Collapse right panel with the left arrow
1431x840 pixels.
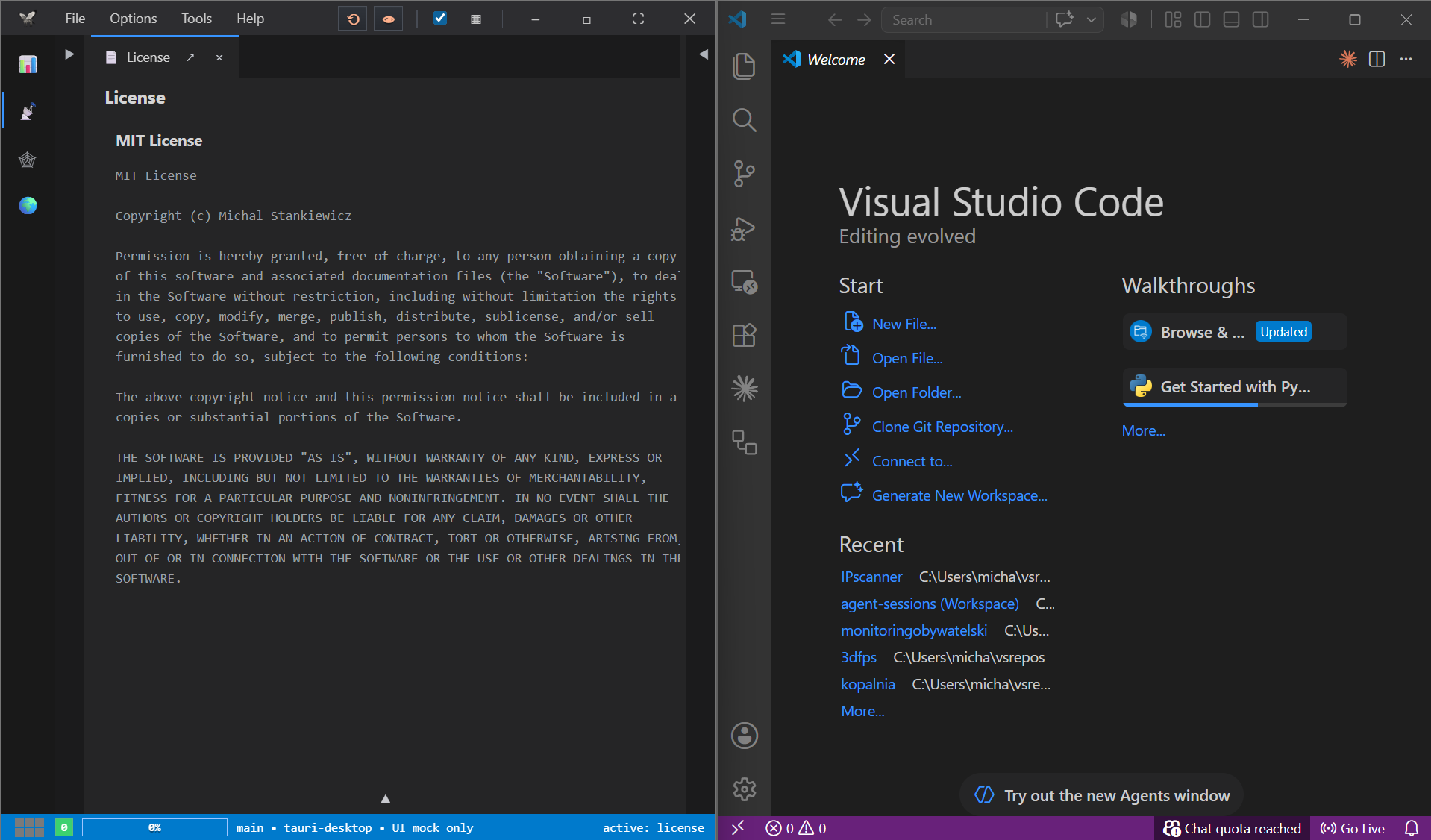tap(703, 54)
